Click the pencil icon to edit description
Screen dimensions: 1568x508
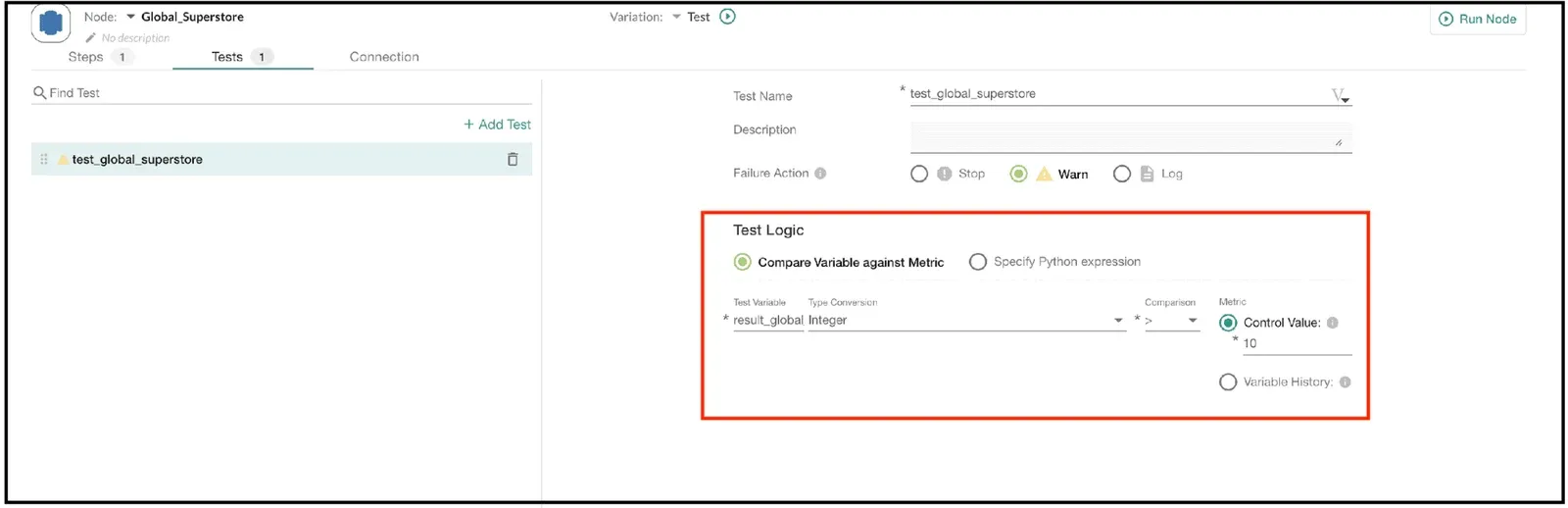click(x=91, y=38)
